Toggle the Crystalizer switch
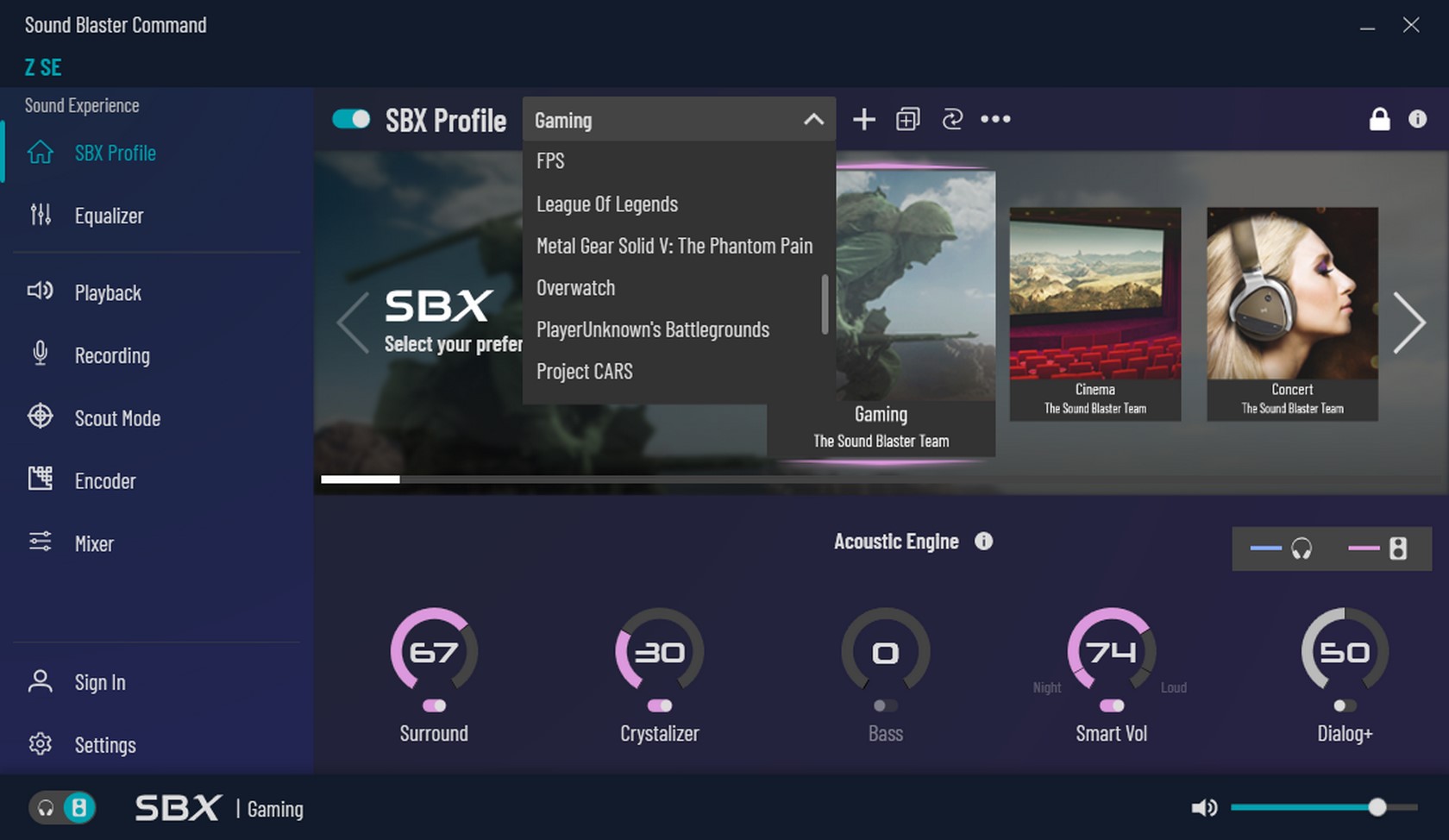This screenshot has height=840, width=1449. tap(660, 705)
